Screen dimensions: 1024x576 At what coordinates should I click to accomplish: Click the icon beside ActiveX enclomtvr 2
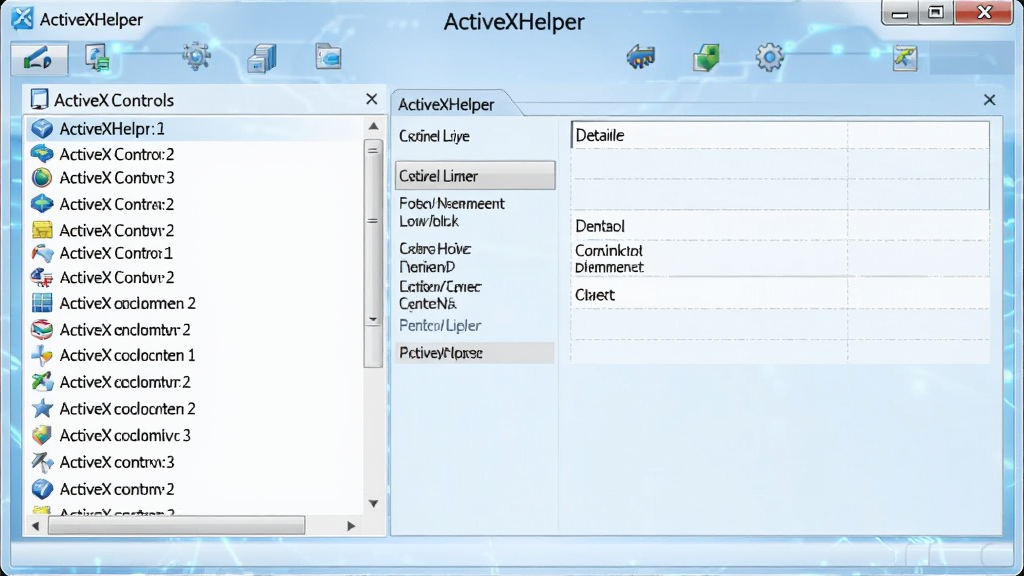[x=42, y=329]
